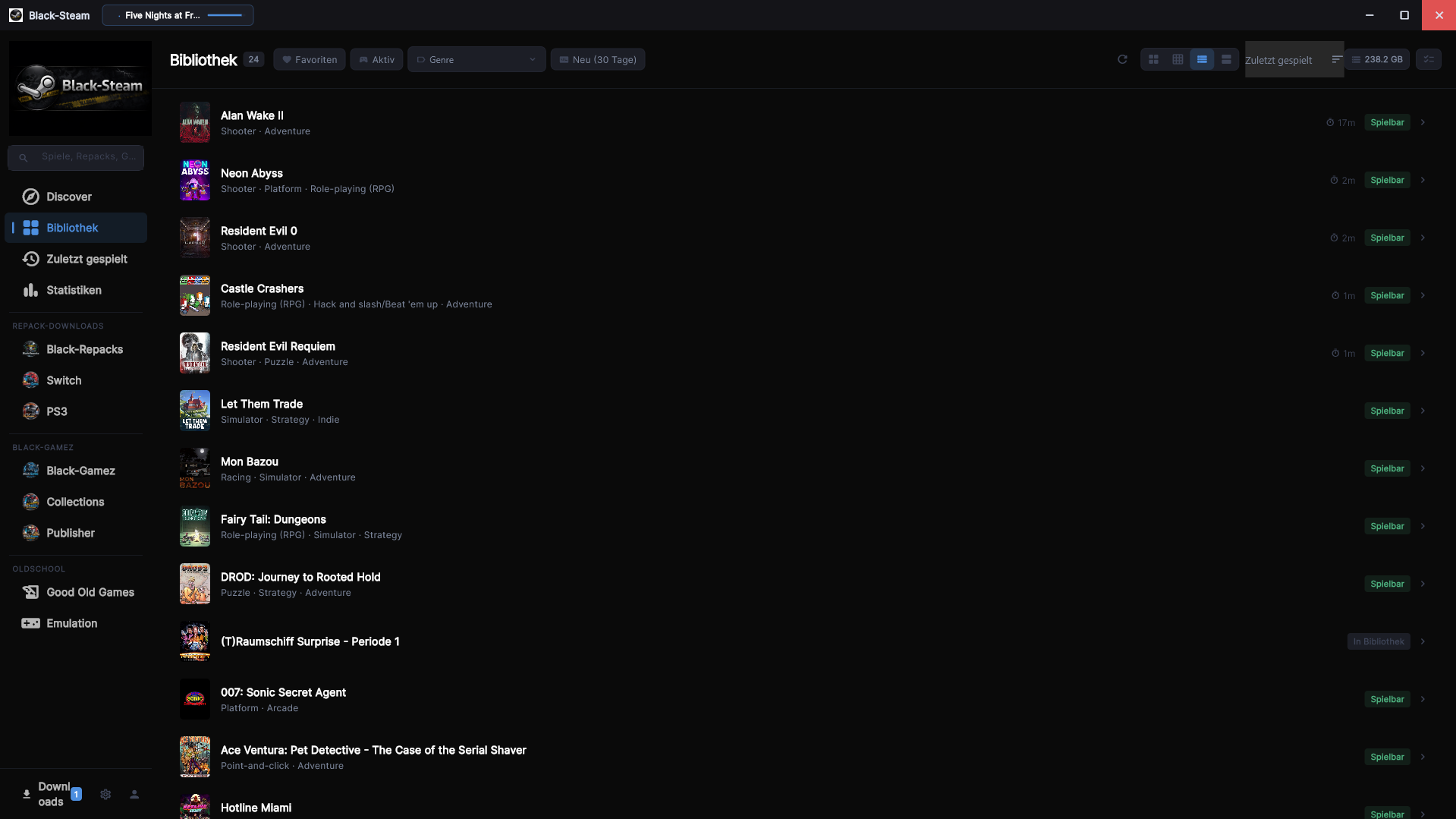Open the Downloads panel
The image size is (1456, 819).
pyautogui.click(x=50, y=794)
